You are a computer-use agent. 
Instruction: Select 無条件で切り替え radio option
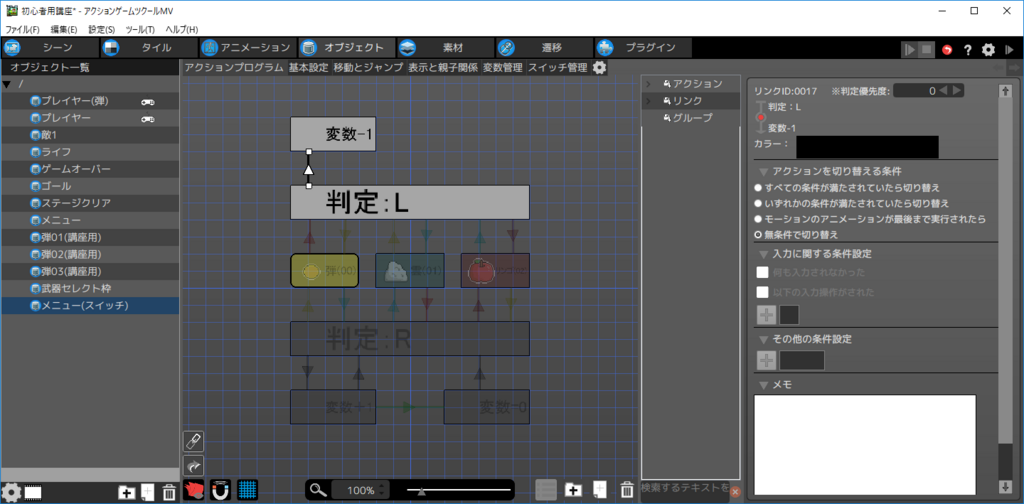(758, 234)
